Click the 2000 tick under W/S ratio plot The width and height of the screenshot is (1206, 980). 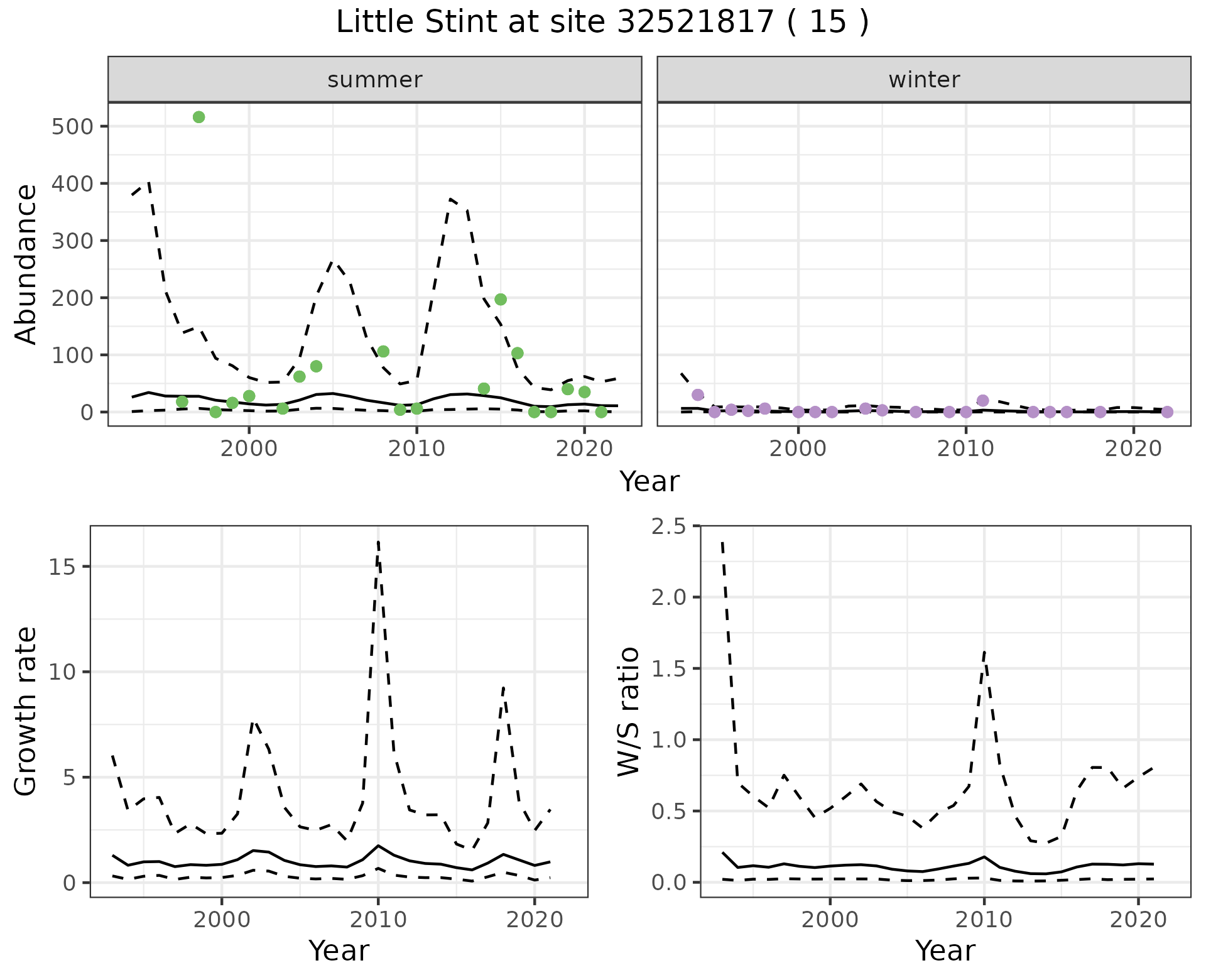pyautogui.click(x=830, y=920)
